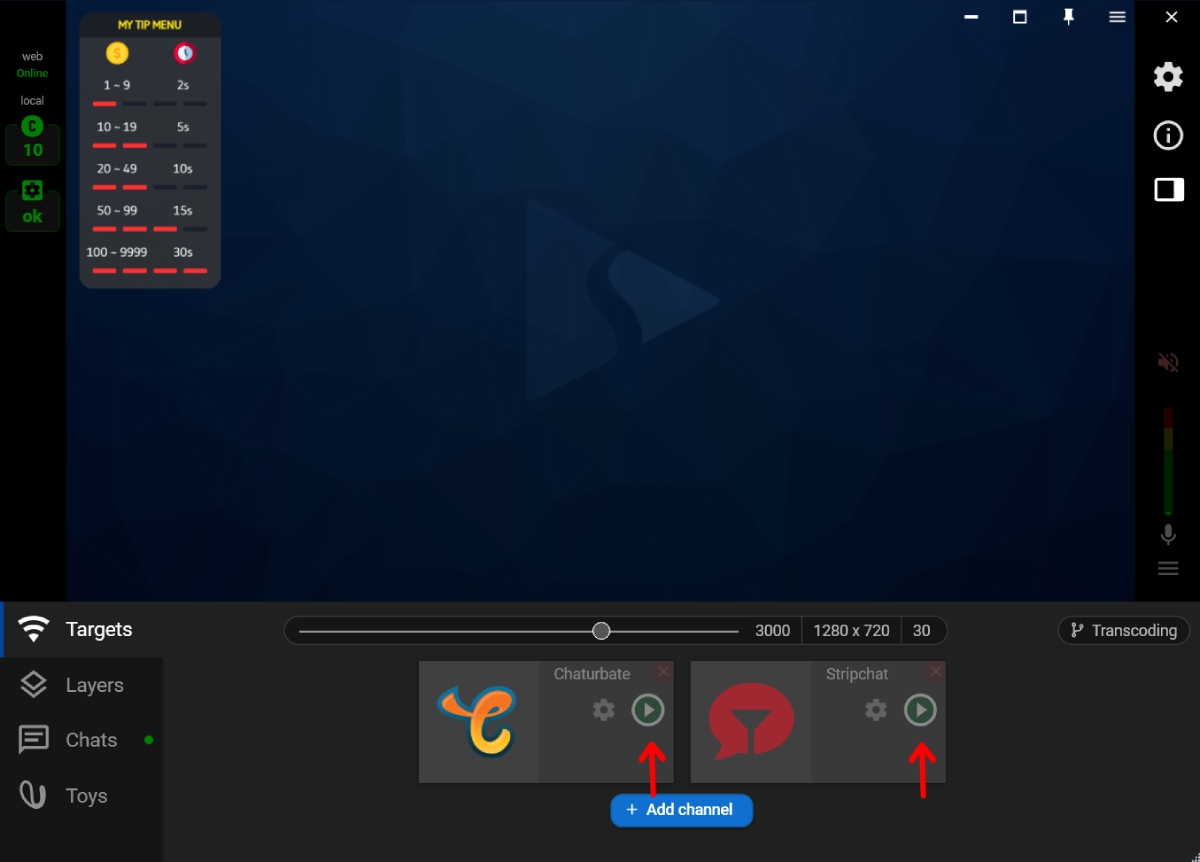
Task: Open Chaturbate channel settings gear
Action: click(x=604, y=710)
